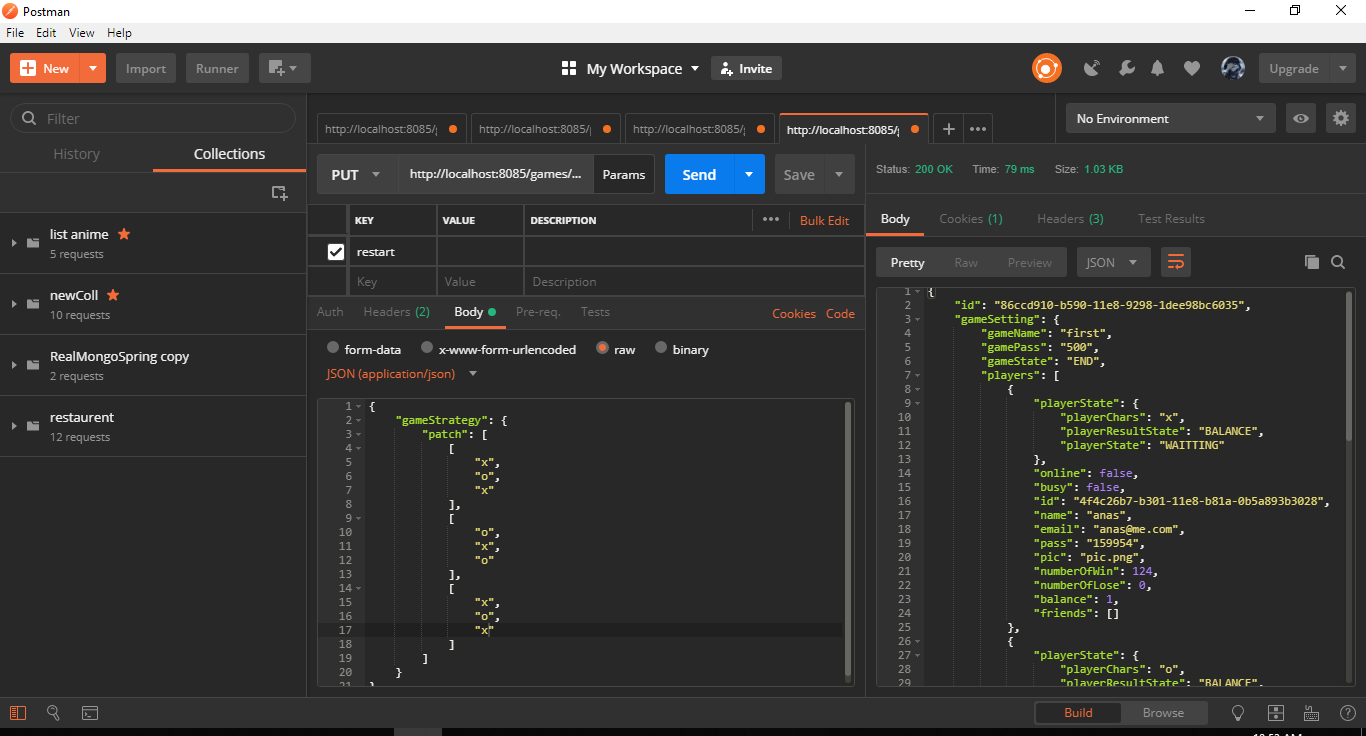Switch to Browse mode
Viewport: 1366px width, 736px height.
pos(1163,713)
